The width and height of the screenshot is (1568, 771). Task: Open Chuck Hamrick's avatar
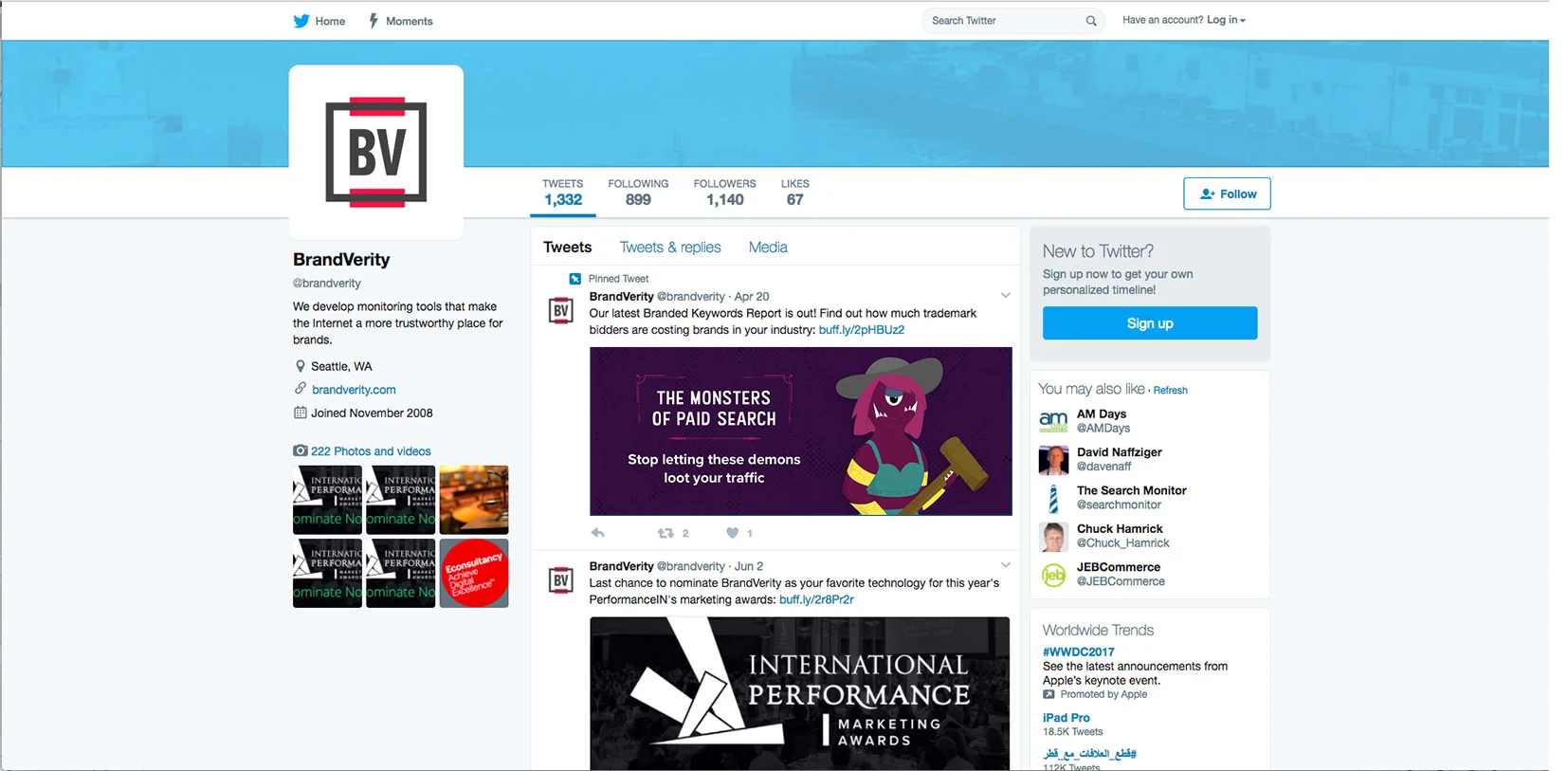(1053, 537)
